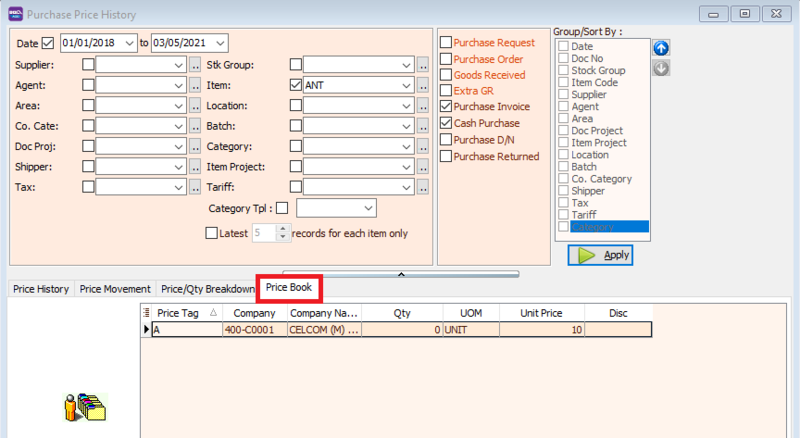The height and width of the screenshot is (438, 800).
Task: Click the Purchase Price History window icon
Action: point(12,14)
